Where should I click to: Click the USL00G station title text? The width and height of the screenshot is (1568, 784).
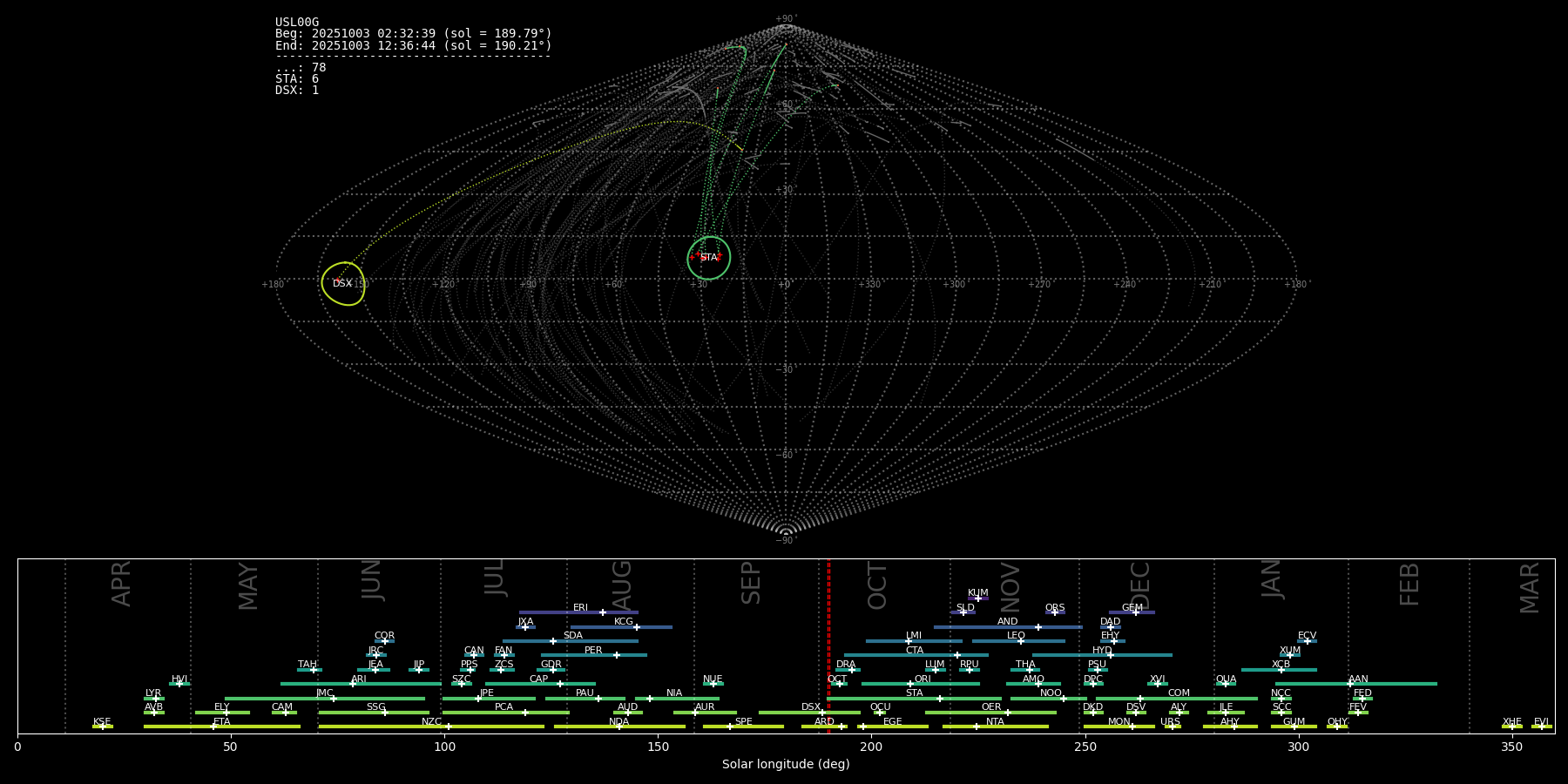click(297, 23)
